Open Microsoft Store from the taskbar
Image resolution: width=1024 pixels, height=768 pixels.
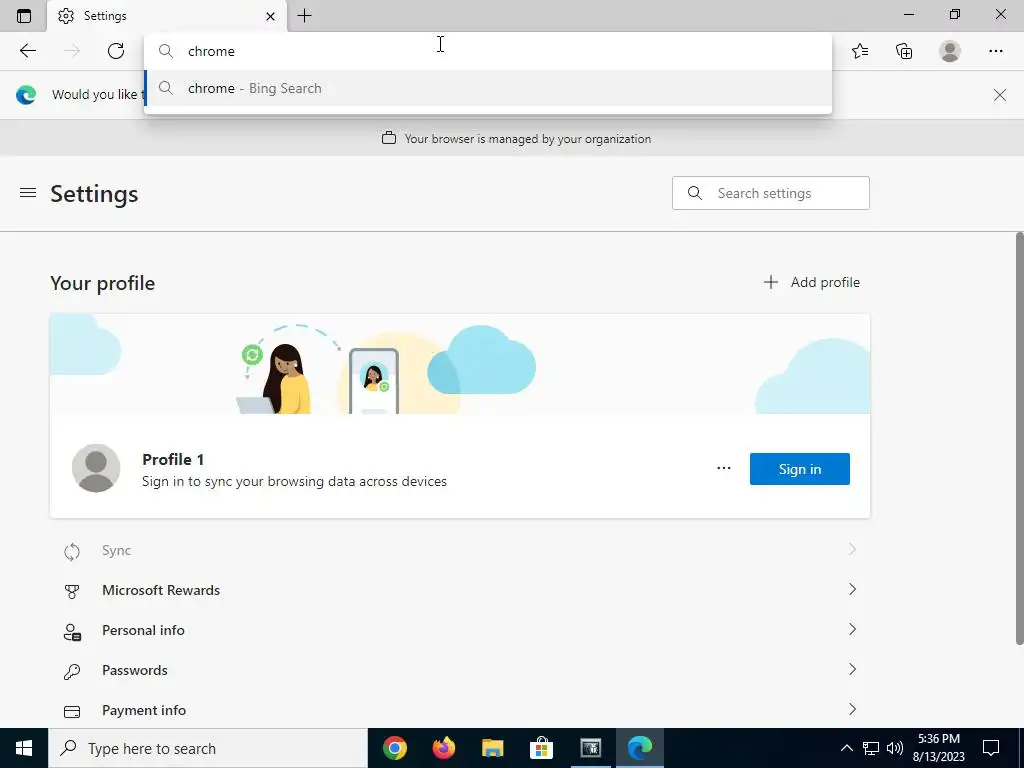point(541,748)
